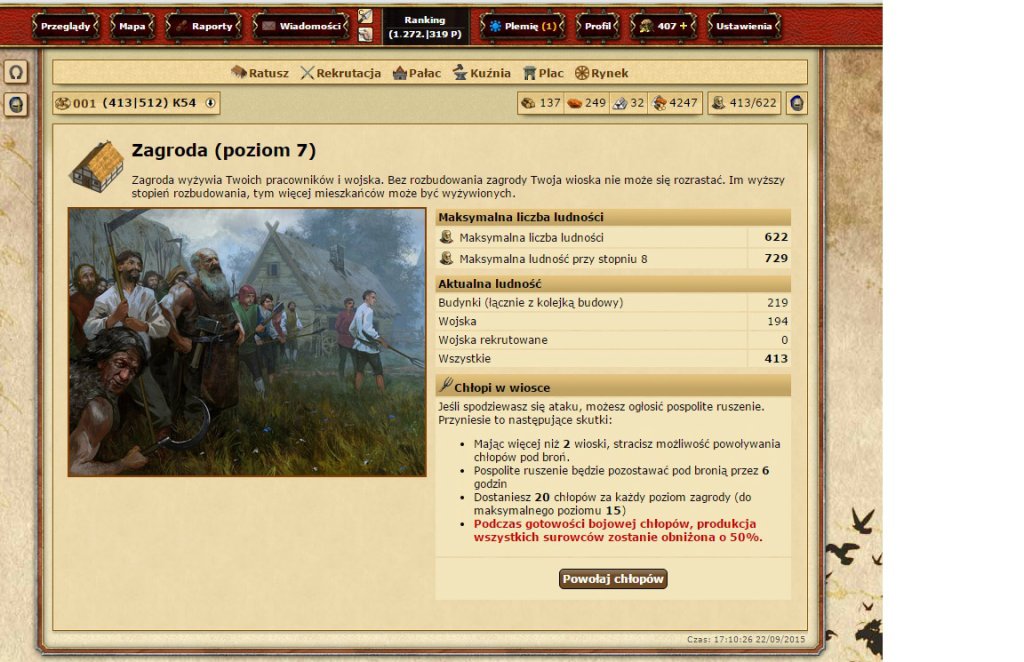This screenshot has width=1024, height=662.
Task: Click the storage capacity value 4247
Action: pos(684,102)
